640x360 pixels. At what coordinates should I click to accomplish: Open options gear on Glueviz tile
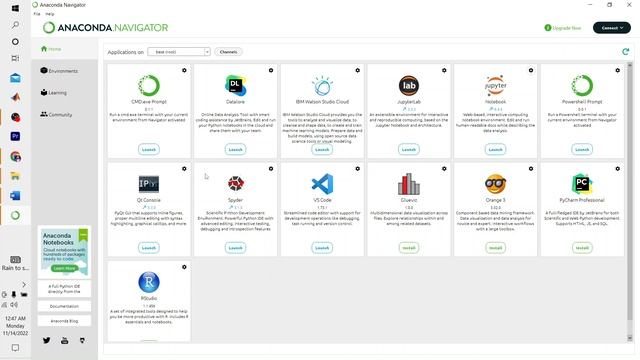444,169
